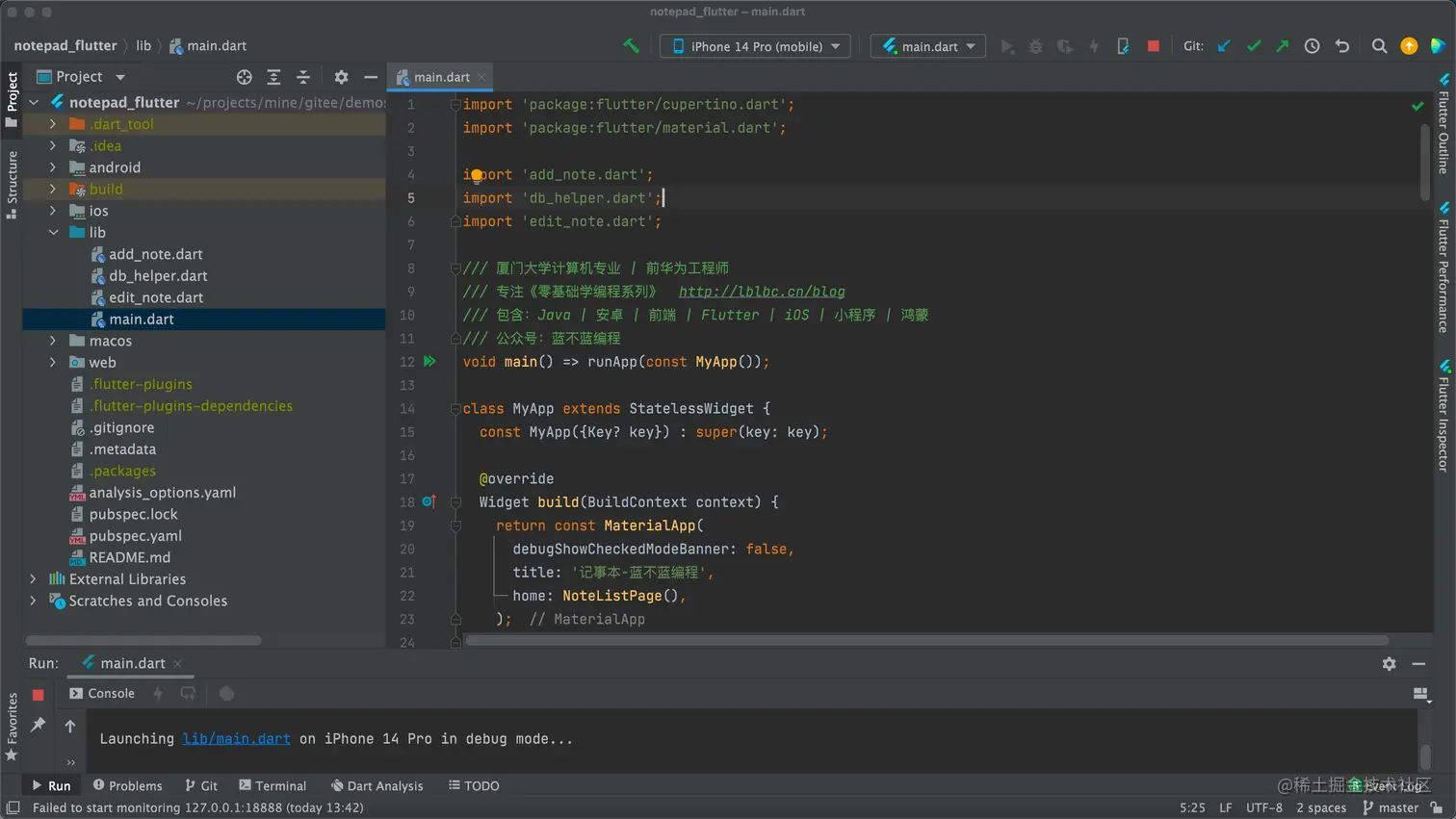The width and height of the screenshot is (1456, 819).
Task: Open main.dart run configuration dropdown
Action: pyautogui.click(x=928, y=46)
